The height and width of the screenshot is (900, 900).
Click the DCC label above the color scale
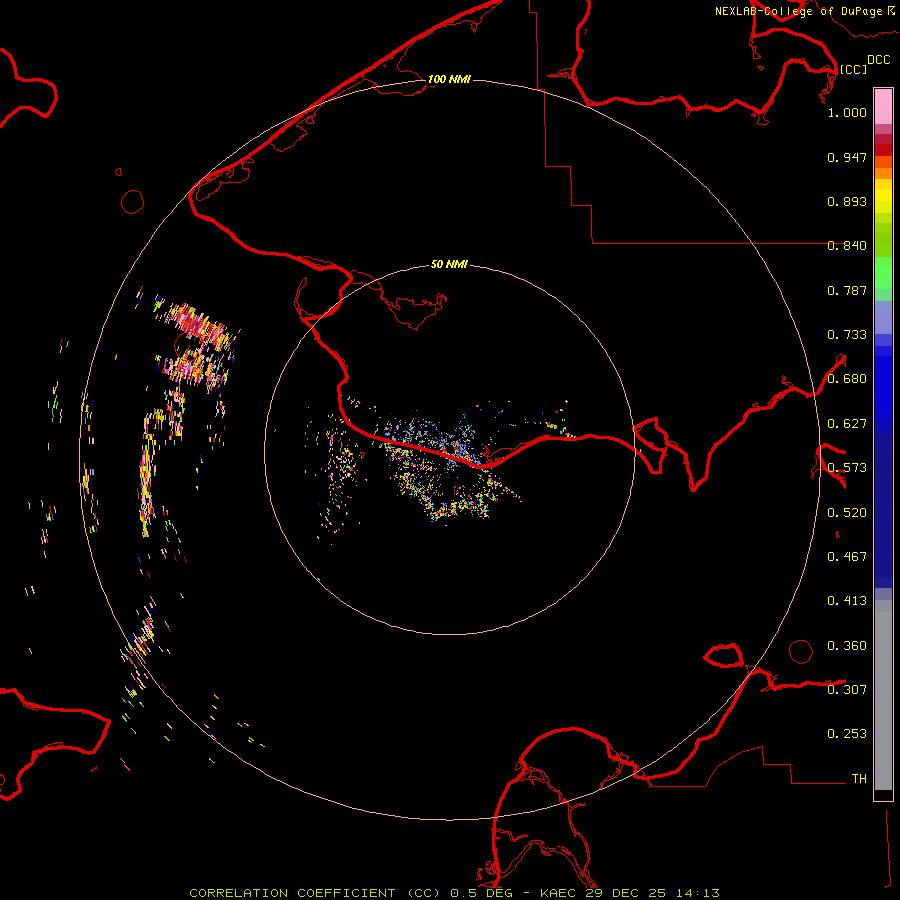[878, 60]
